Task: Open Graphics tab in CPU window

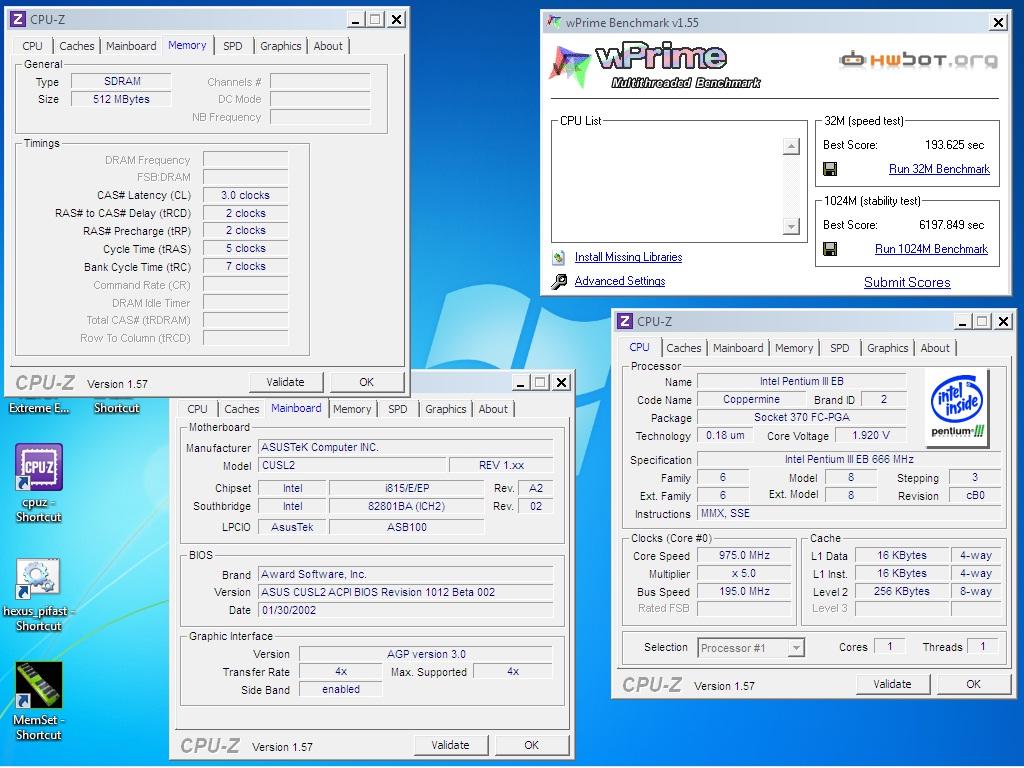Action: [888, 348]
